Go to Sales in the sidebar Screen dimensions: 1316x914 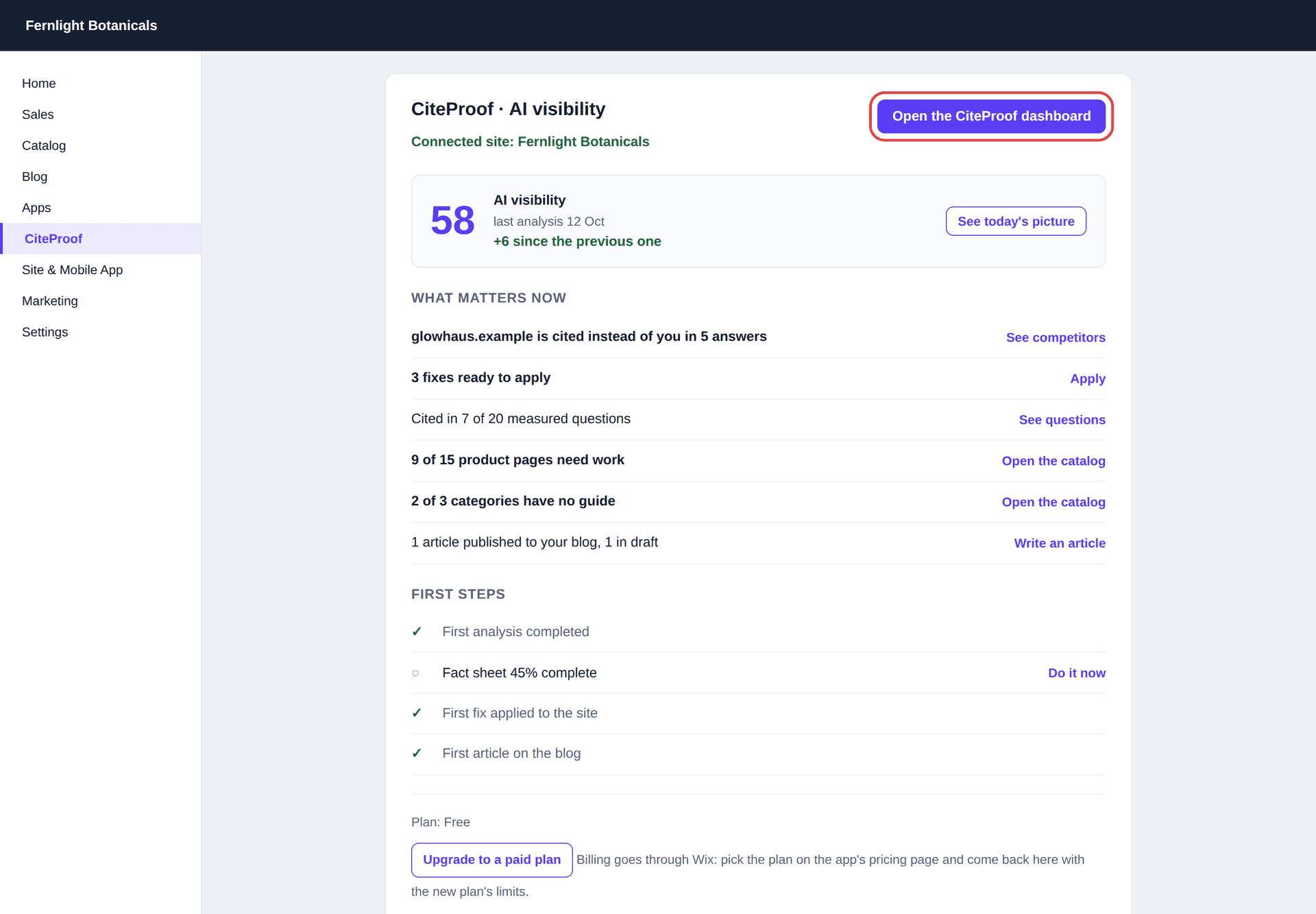[x=101, y=115]
